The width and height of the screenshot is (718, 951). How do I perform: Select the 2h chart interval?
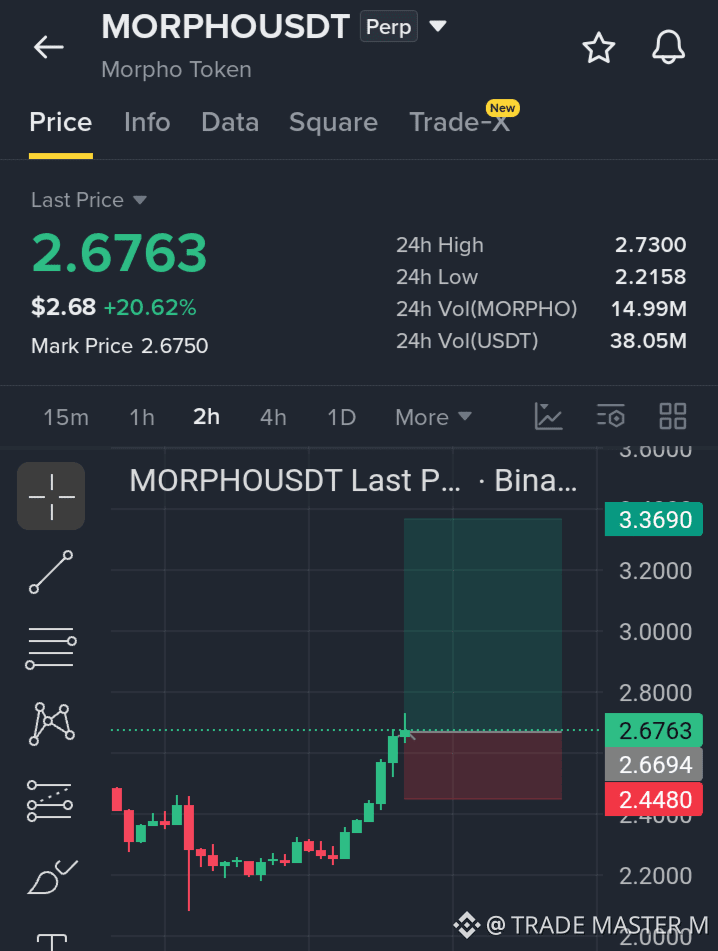(206, 417)
